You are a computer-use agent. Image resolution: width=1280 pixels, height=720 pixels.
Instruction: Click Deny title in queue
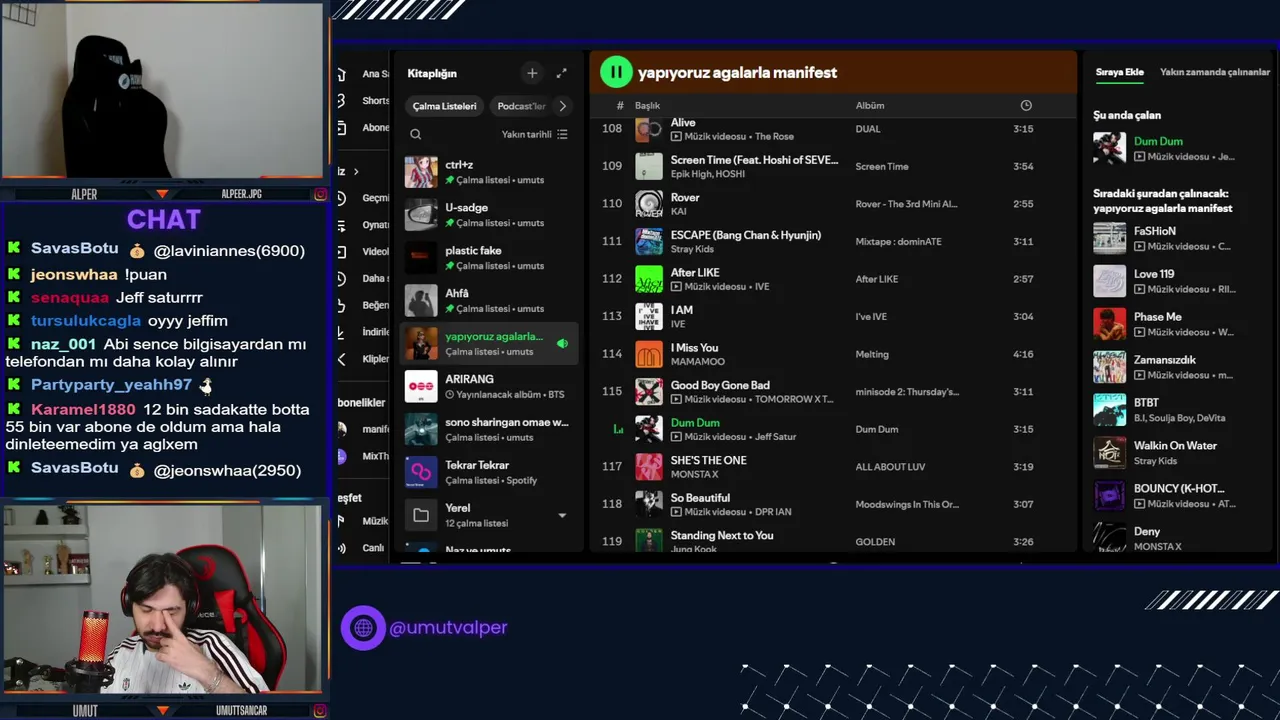(1147, 532)
